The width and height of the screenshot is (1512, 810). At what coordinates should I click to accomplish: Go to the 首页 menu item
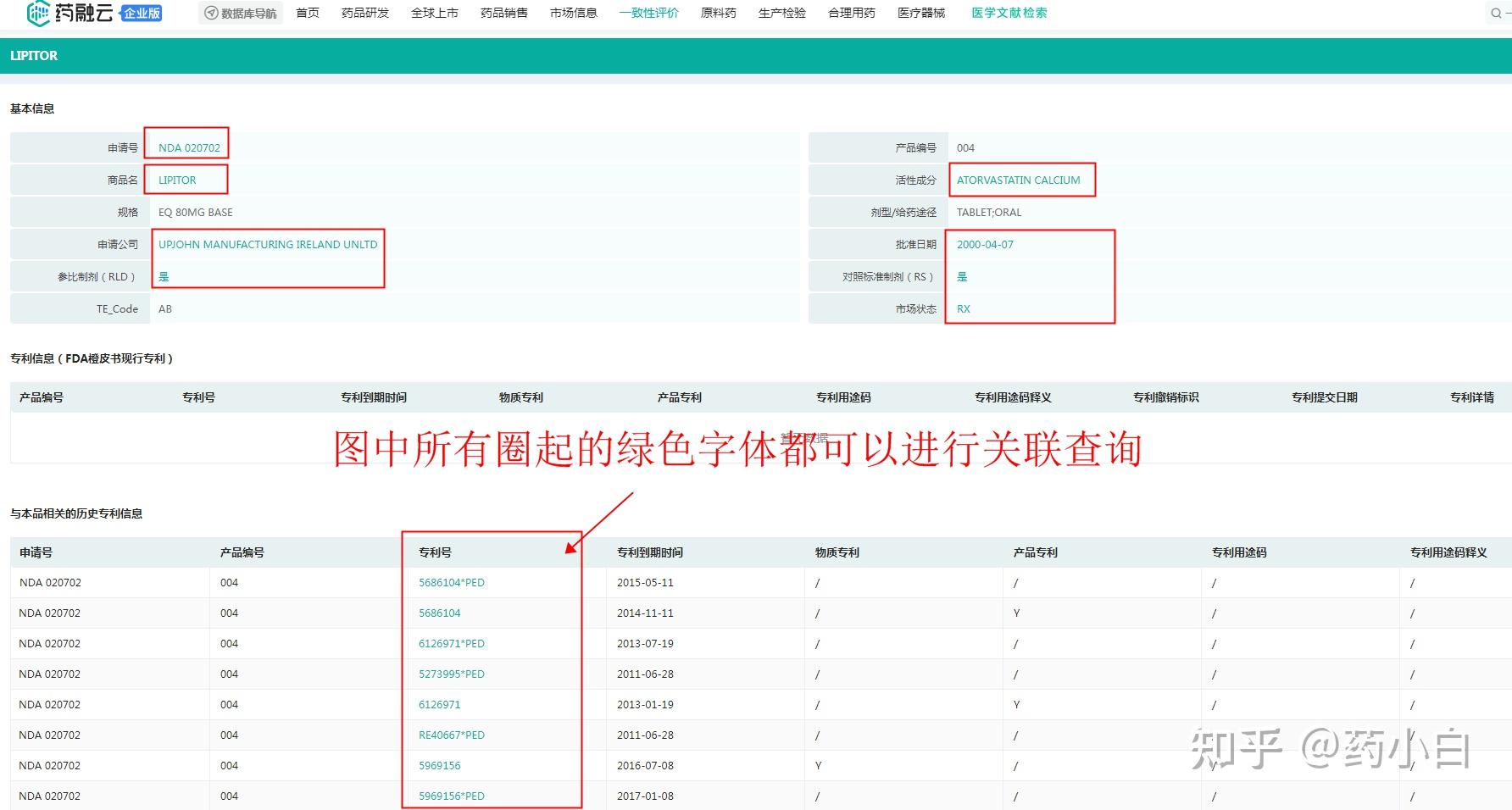click(307, 12)
